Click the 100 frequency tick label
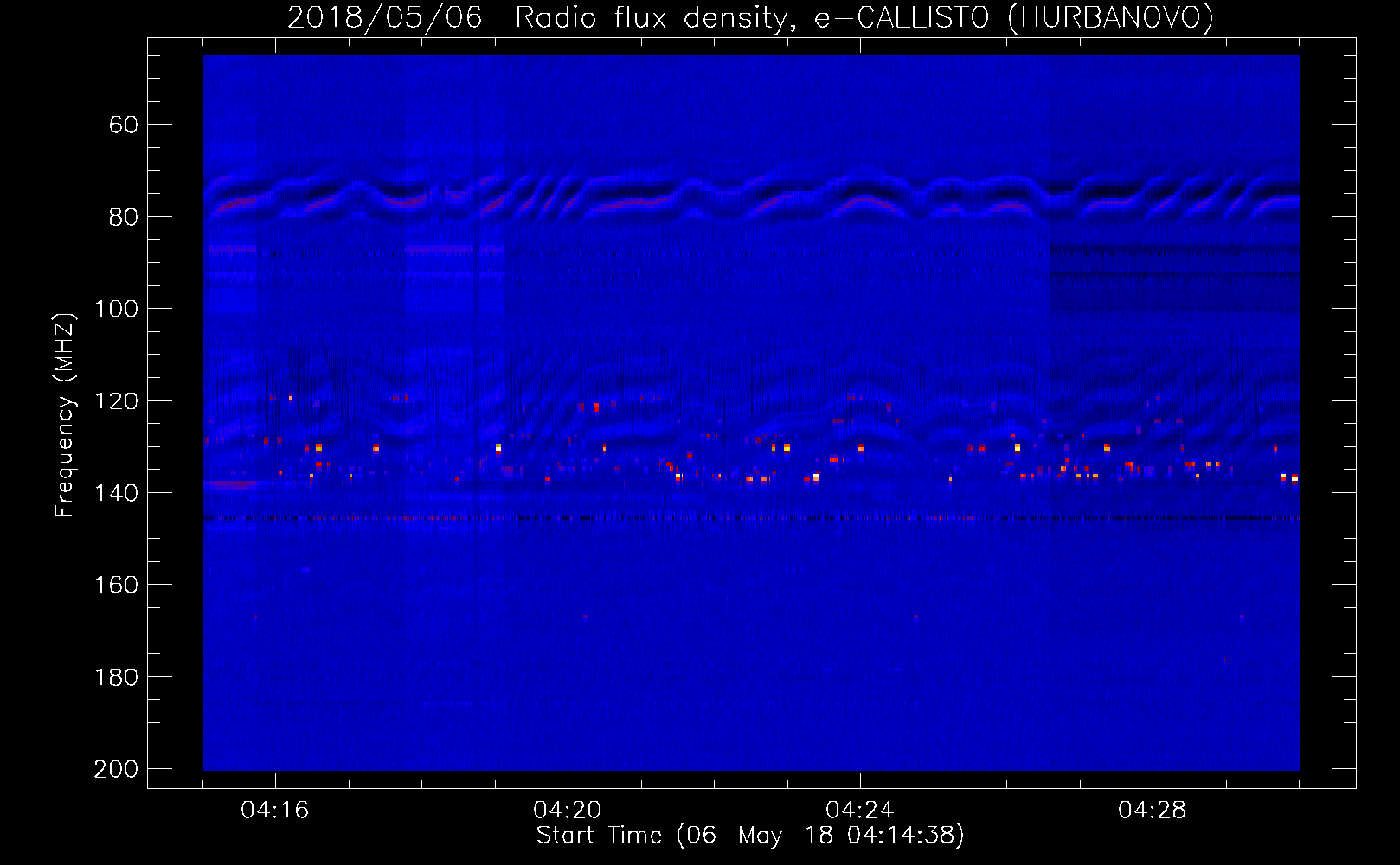The height and width of the screenshot is (865, 1400). [x=116, y=309]
